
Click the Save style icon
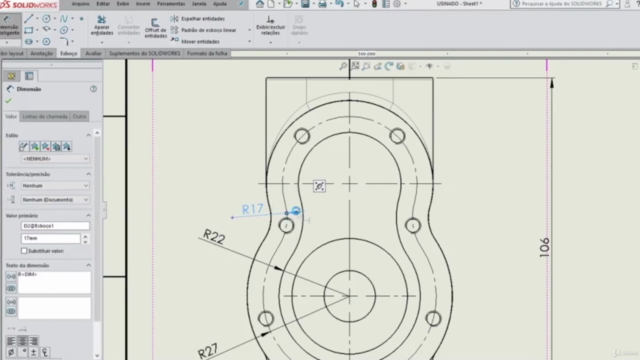[x=56, y=147]
